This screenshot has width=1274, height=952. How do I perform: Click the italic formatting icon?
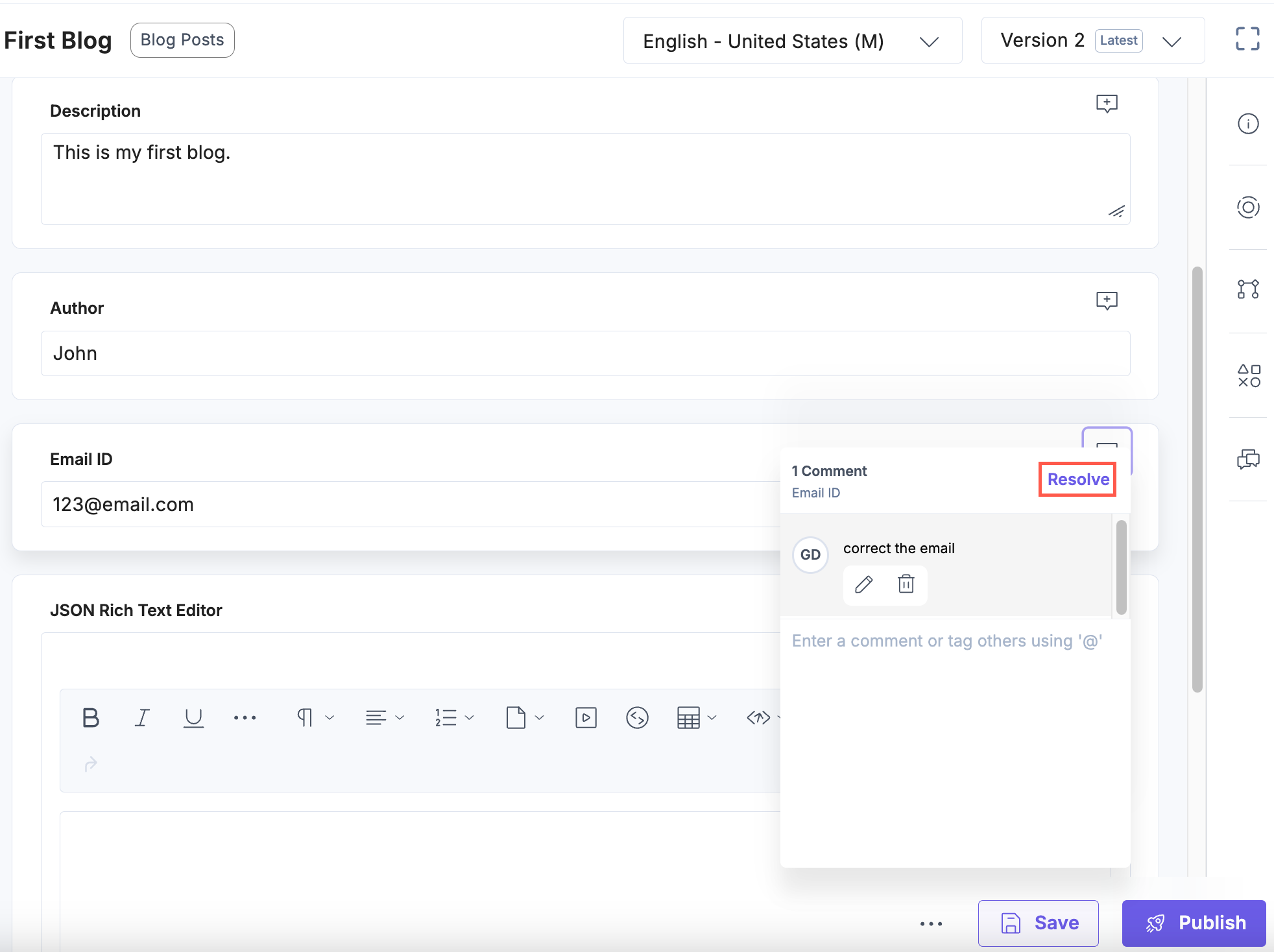(x=141, y=717)
